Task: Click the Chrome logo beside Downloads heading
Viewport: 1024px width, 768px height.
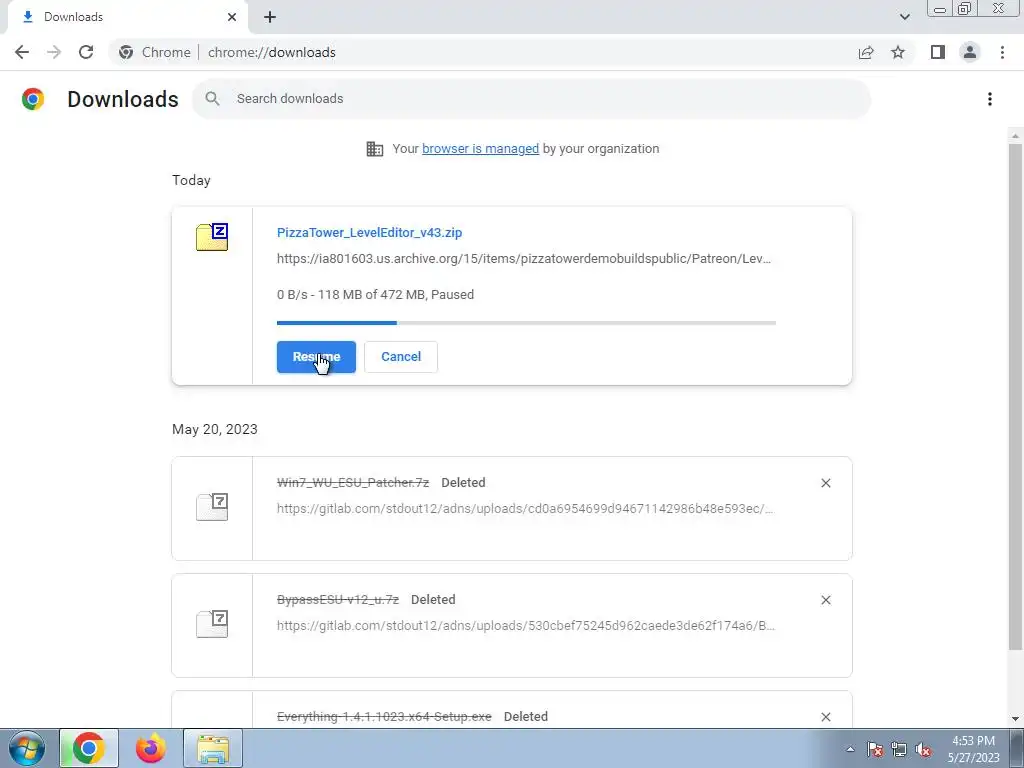Action: coord(33,99)
